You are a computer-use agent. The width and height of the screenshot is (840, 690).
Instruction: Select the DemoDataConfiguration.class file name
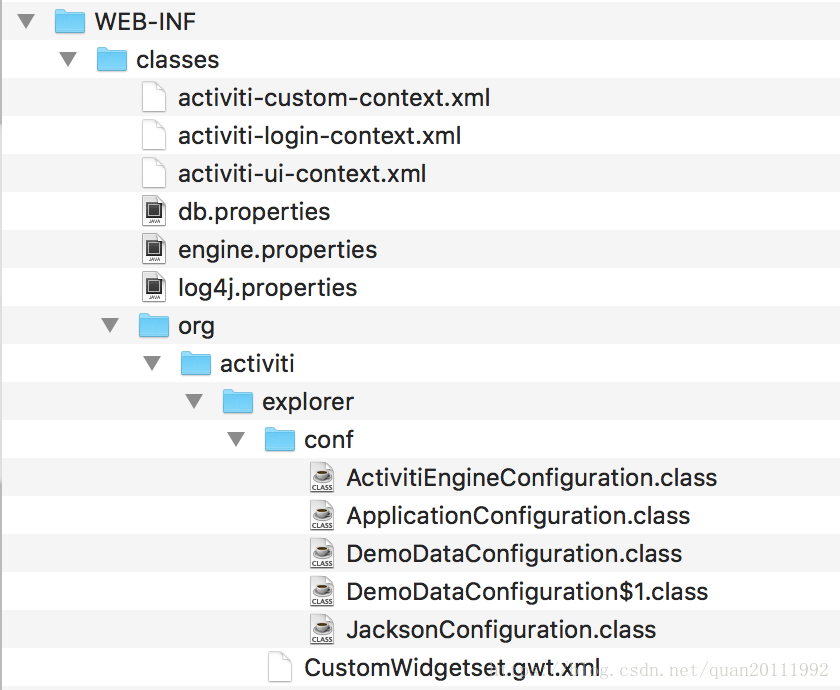514,554
